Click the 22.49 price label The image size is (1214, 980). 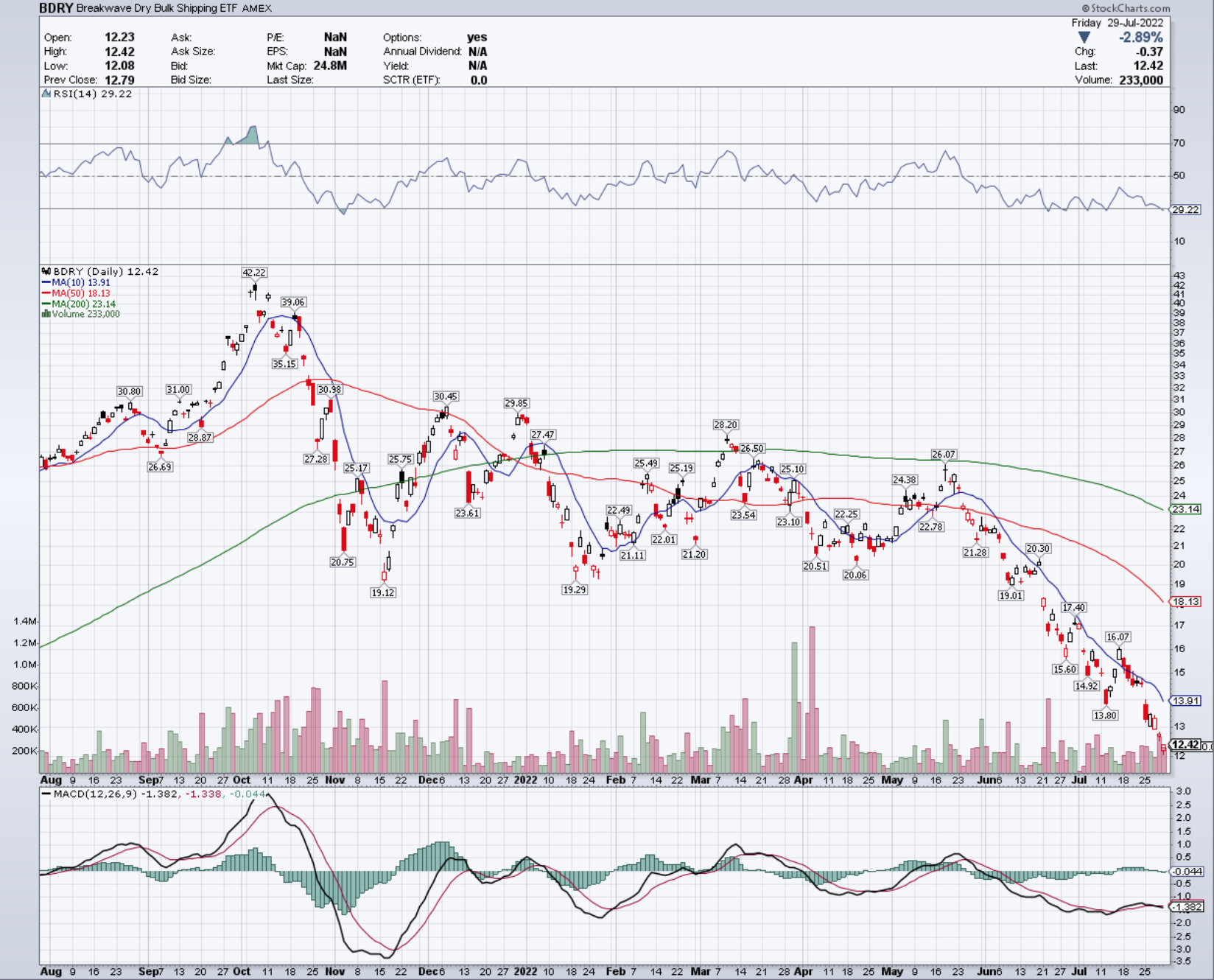(x=619, y=511)
